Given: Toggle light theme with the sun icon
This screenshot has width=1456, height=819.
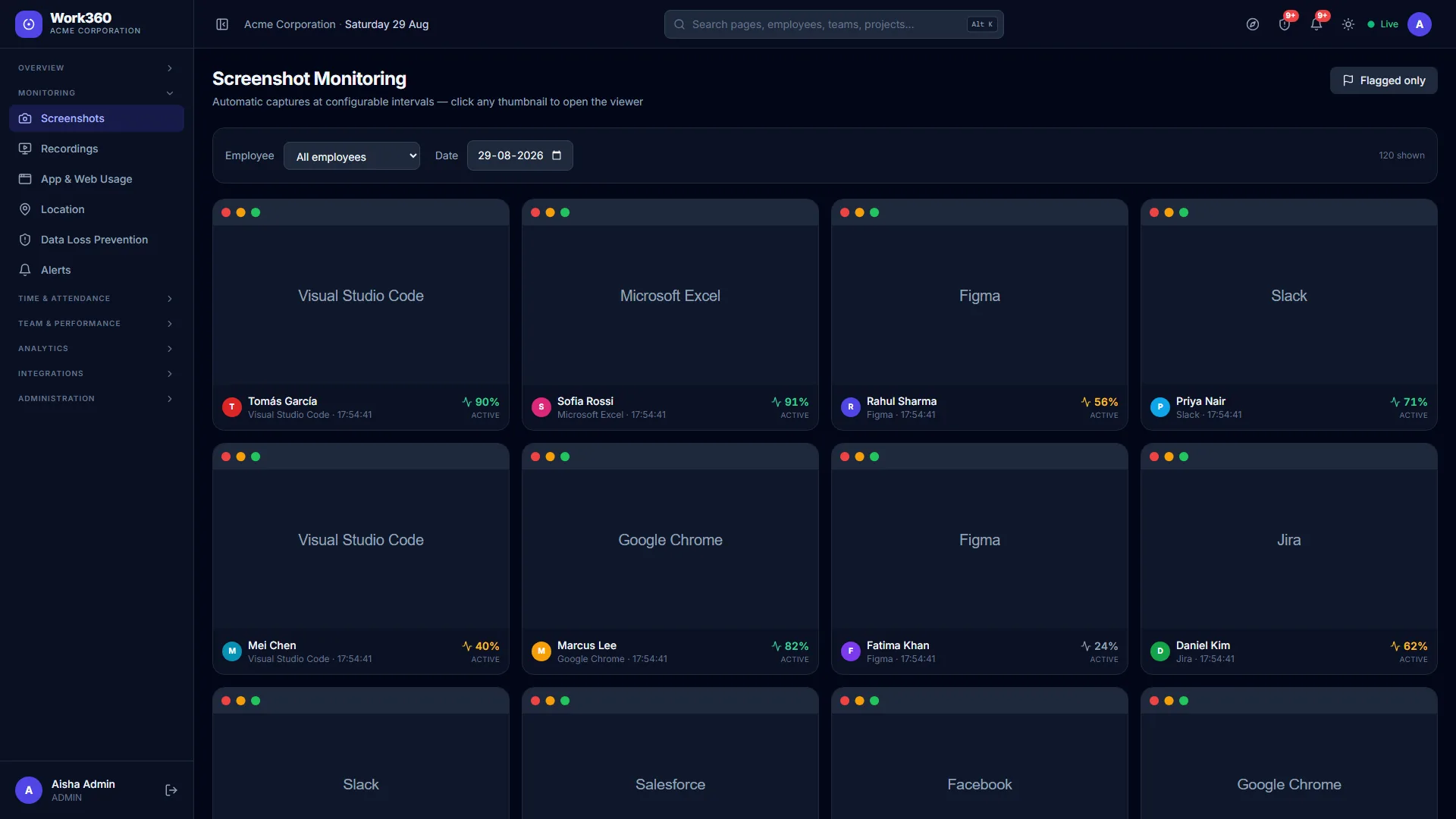Looking at the screenshot, I should coord(1348,24).
